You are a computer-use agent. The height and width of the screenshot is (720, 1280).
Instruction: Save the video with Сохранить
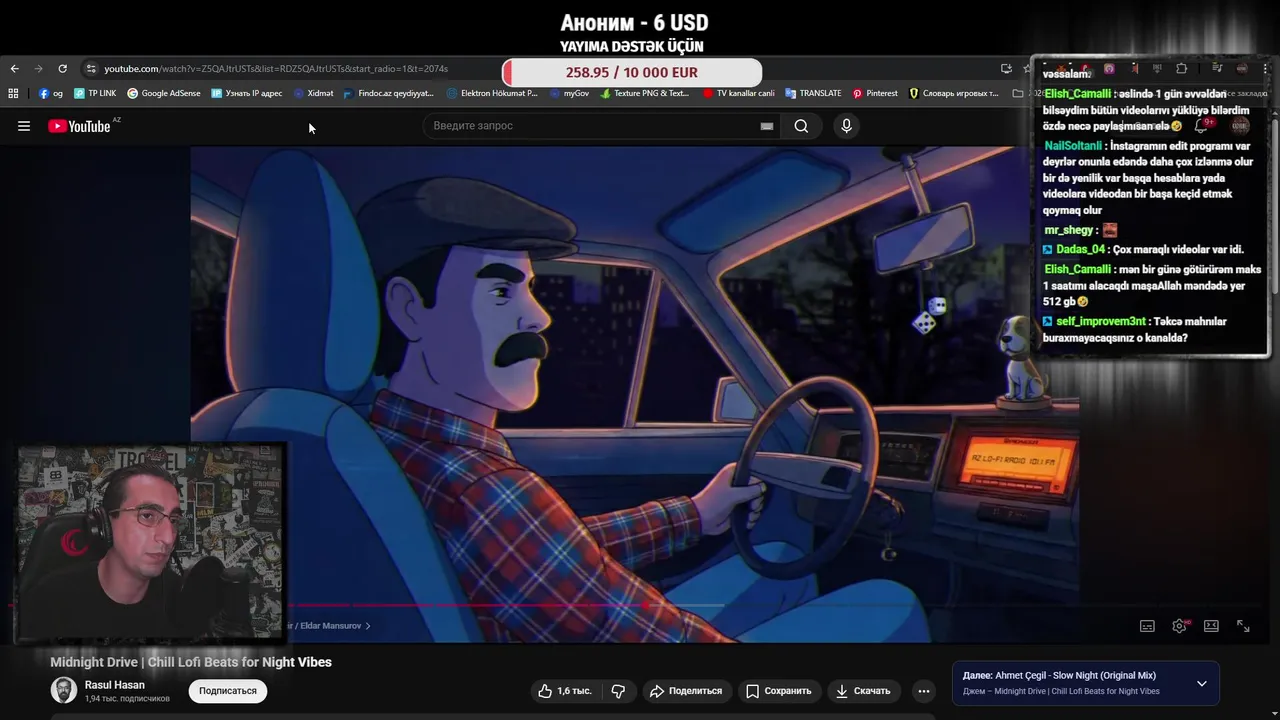pos(778,691)
